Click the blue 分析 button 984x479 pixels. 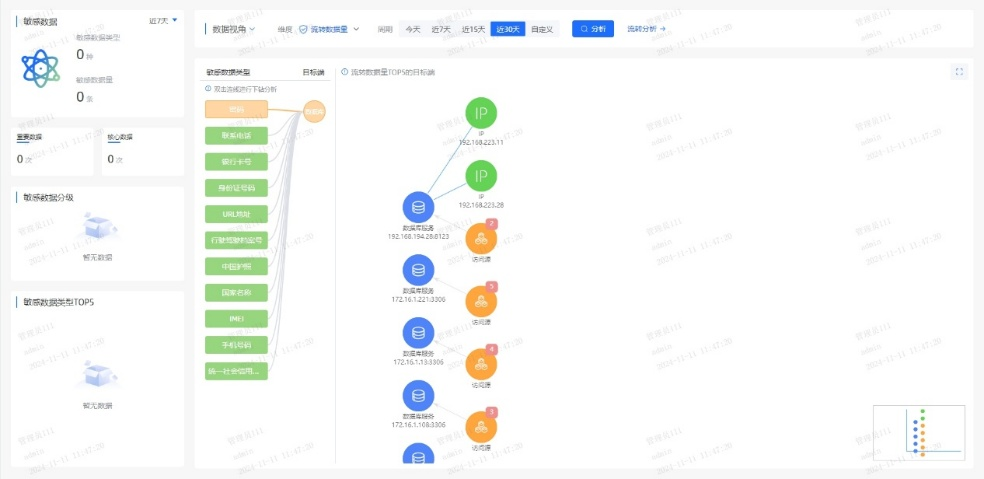click(x=593, y=29)
